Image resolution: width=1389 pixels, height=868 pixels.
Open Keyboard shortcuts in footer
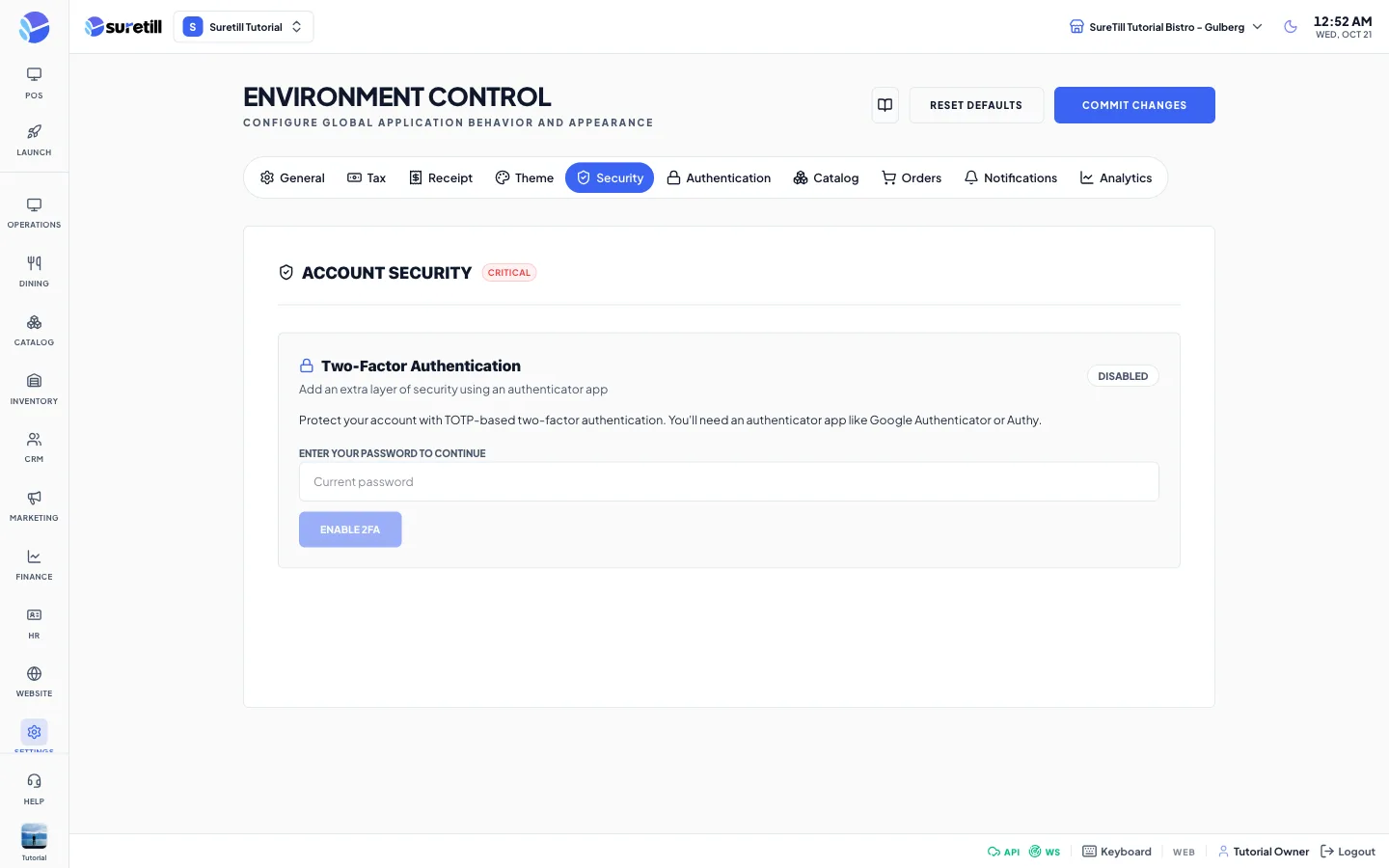pos(1117,852)
